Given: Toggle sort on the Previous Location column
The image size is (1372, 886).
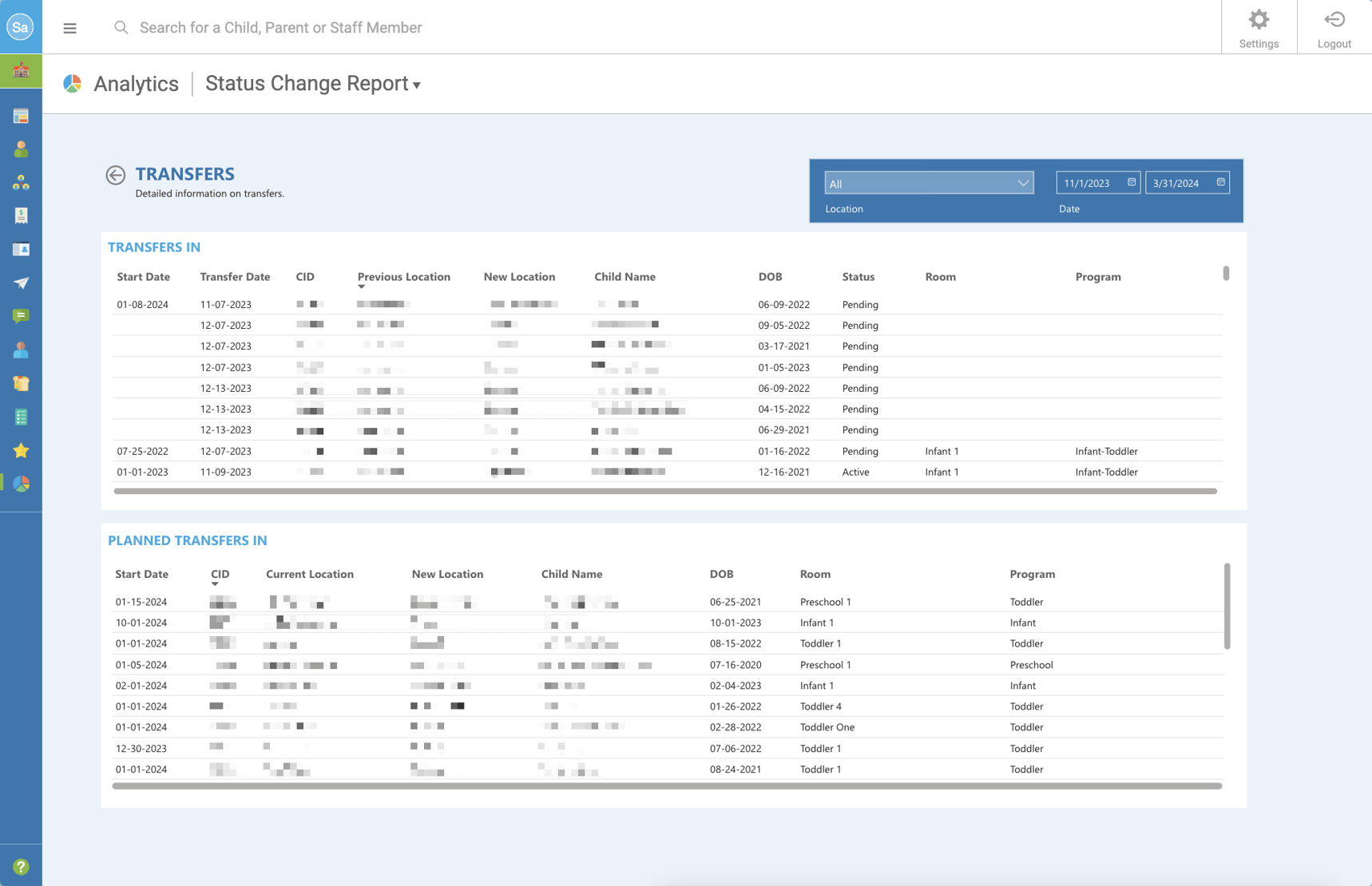Looking at the screenshot, I should [404, 277].
